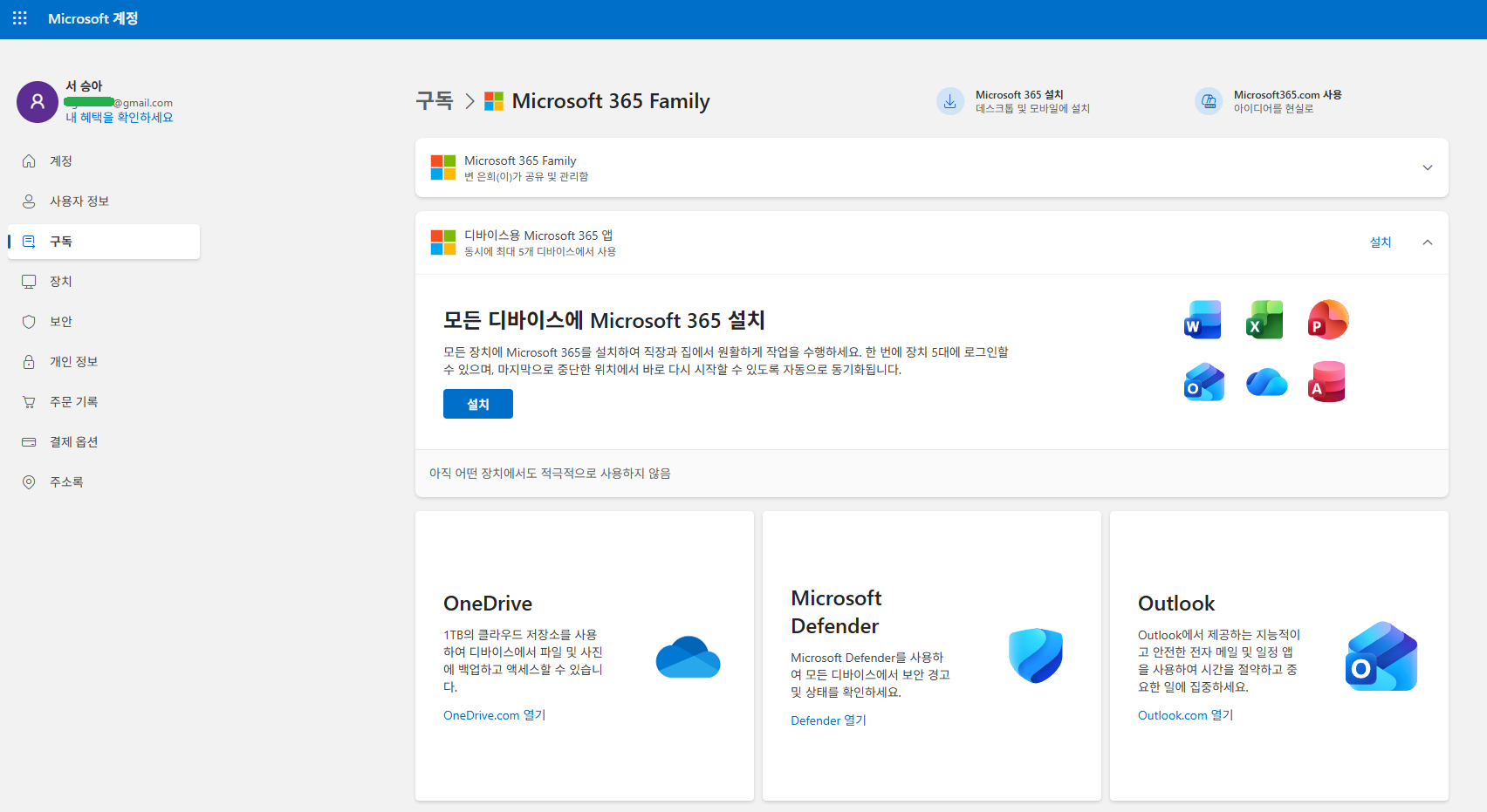The height and width of the screenshot is (812, 1487).
Task: Expand the Microsoft 365 Family card chevron
Action: point(1428,167)
